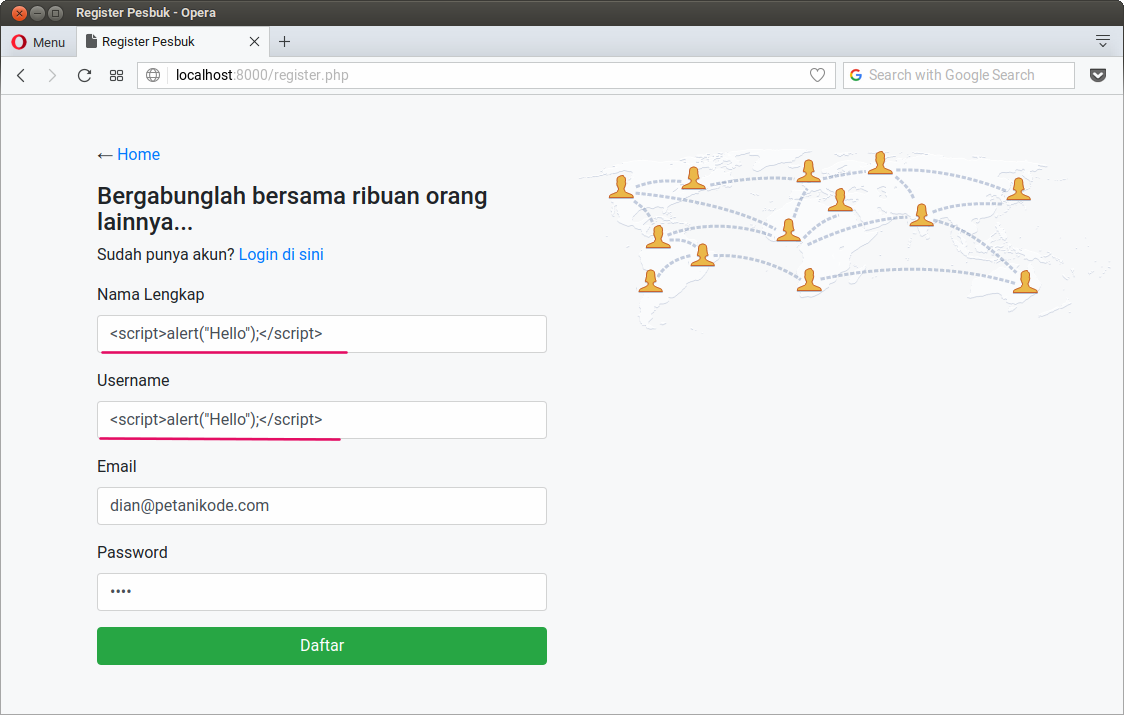This screenshot has width=1124, height=715.
Task: Click the page document icon on the tab
Action: 89,41
